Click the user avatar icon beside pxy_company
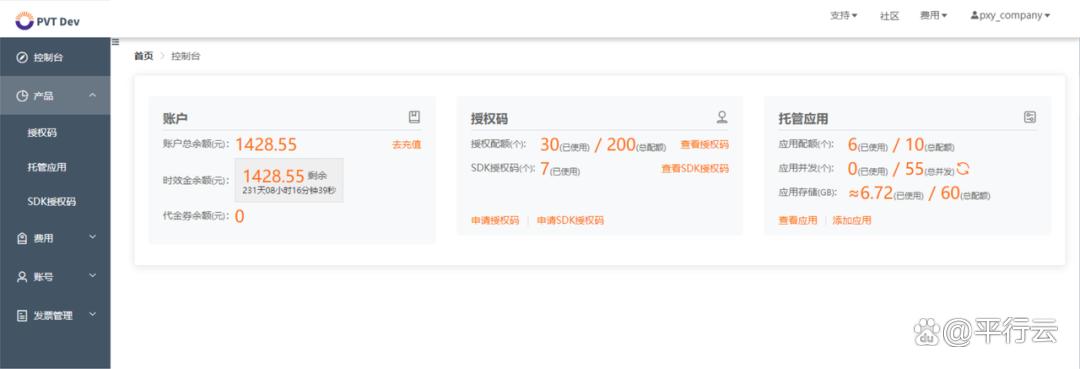 pos(975,15)
